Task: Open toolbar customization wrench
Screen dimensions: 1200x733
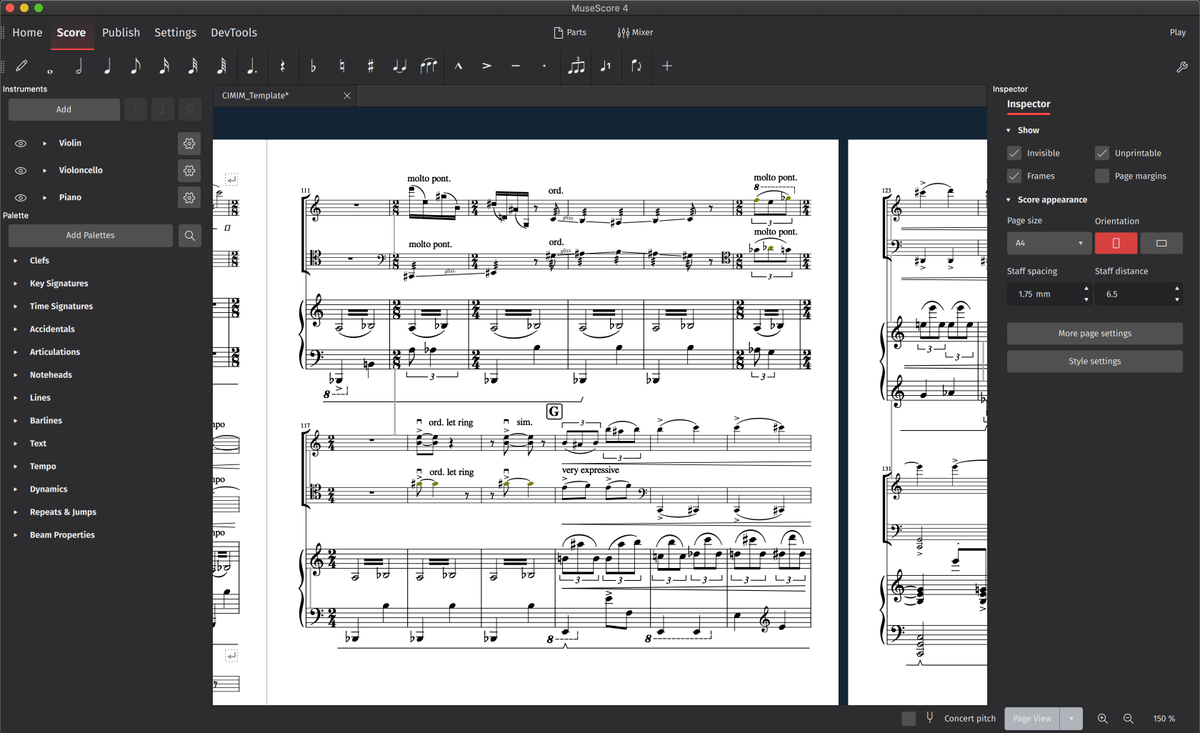Action: [x=1182, y=66]
